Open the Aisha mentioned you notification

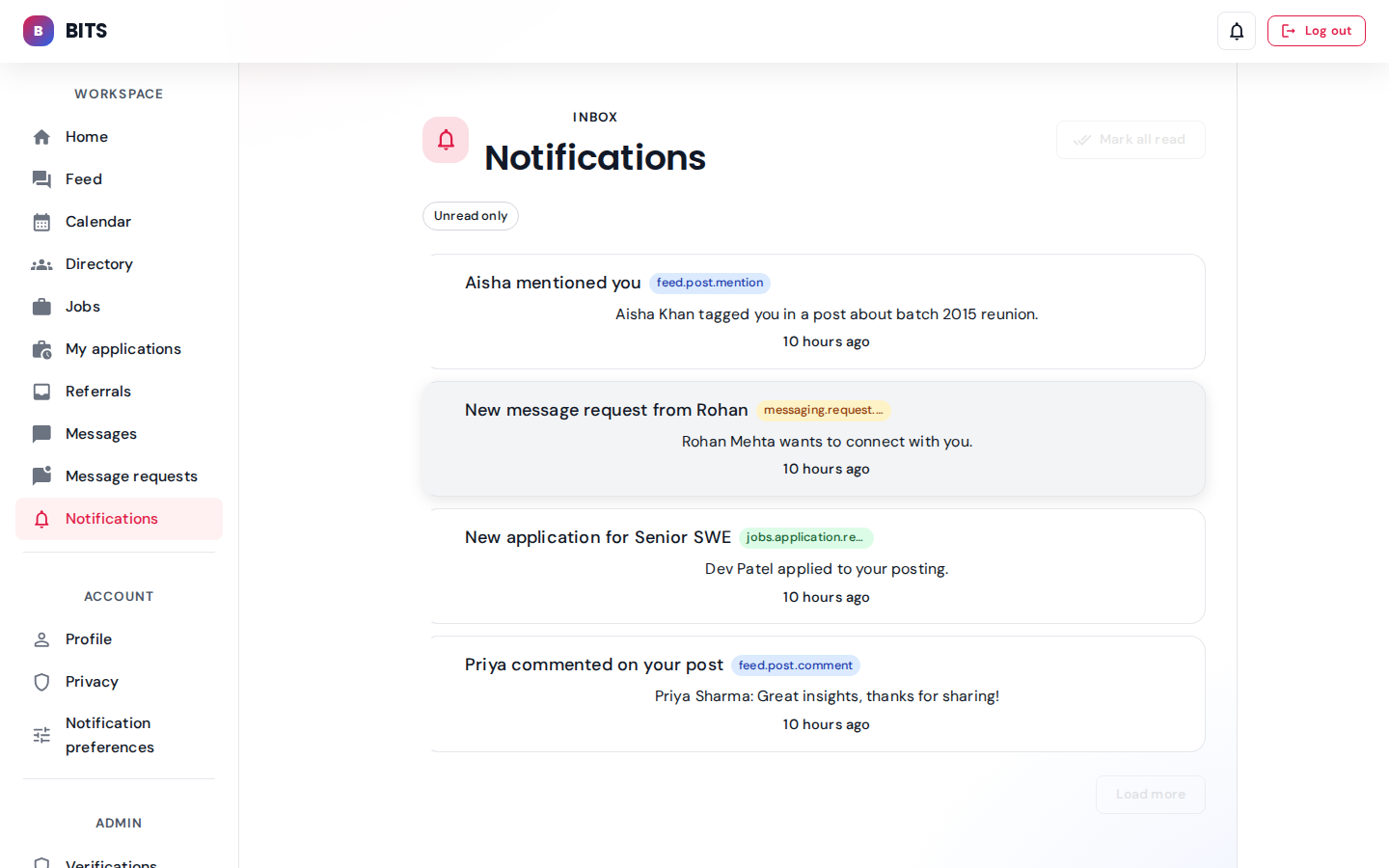click(552, 283)
